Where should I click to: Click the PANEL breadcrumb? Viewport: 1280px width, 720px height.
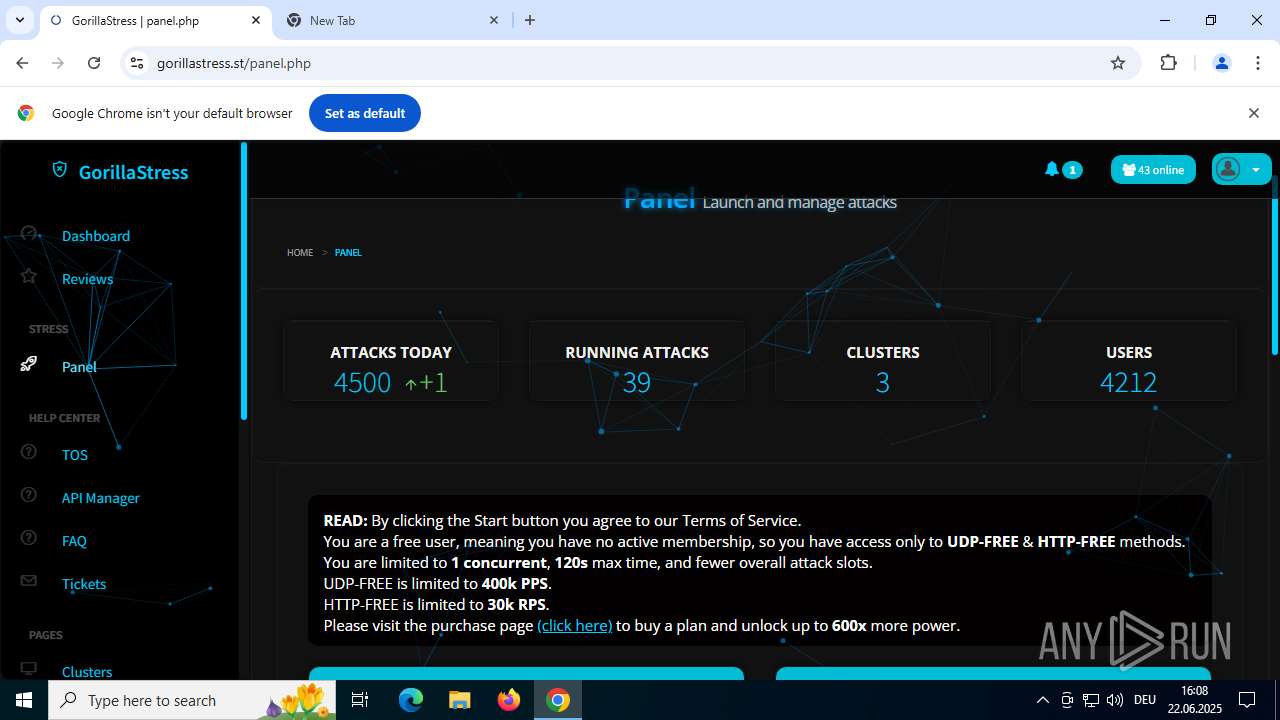(x=348, y=253)
